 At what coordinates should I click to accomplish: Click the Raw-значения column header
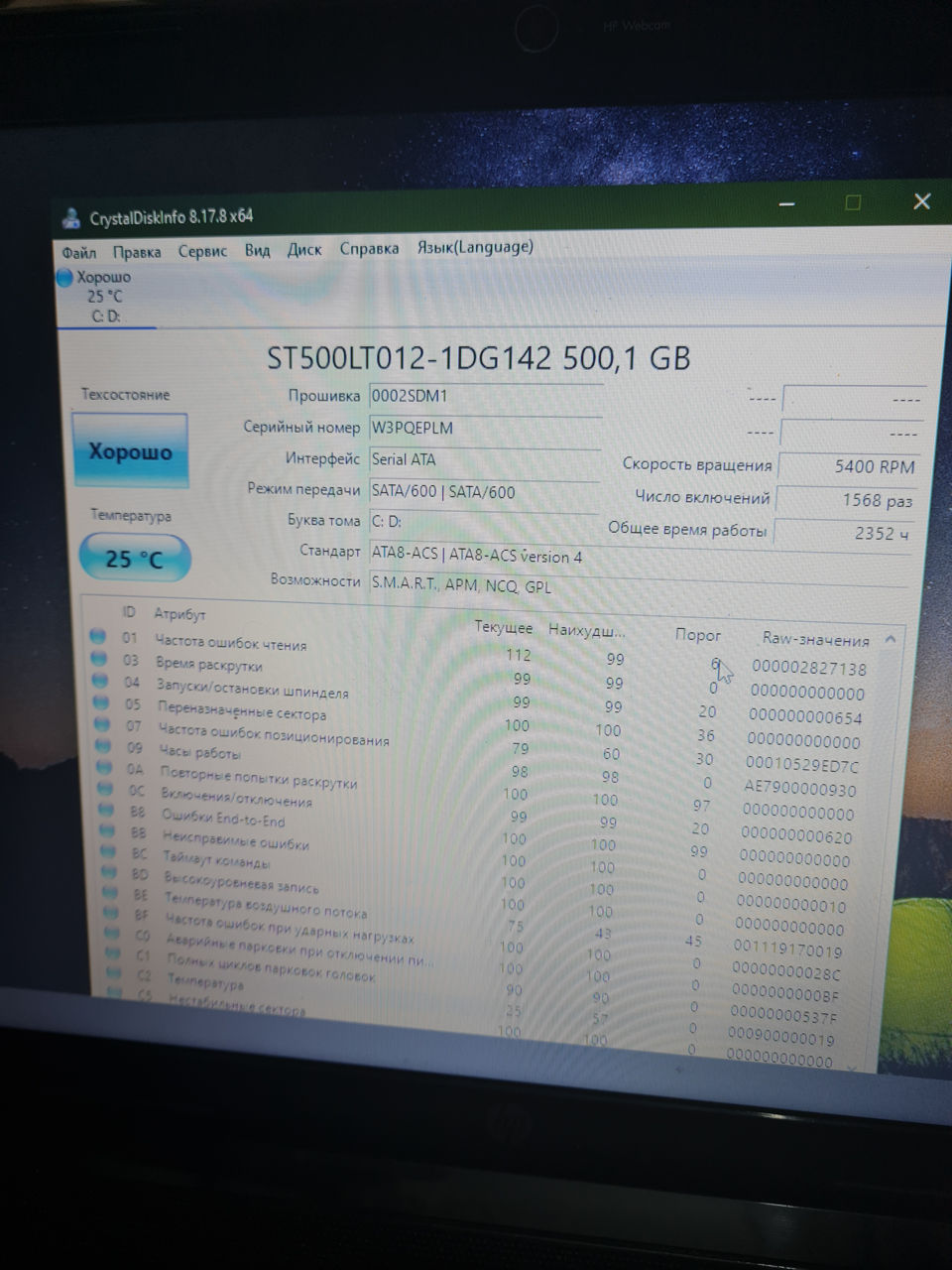815,639
